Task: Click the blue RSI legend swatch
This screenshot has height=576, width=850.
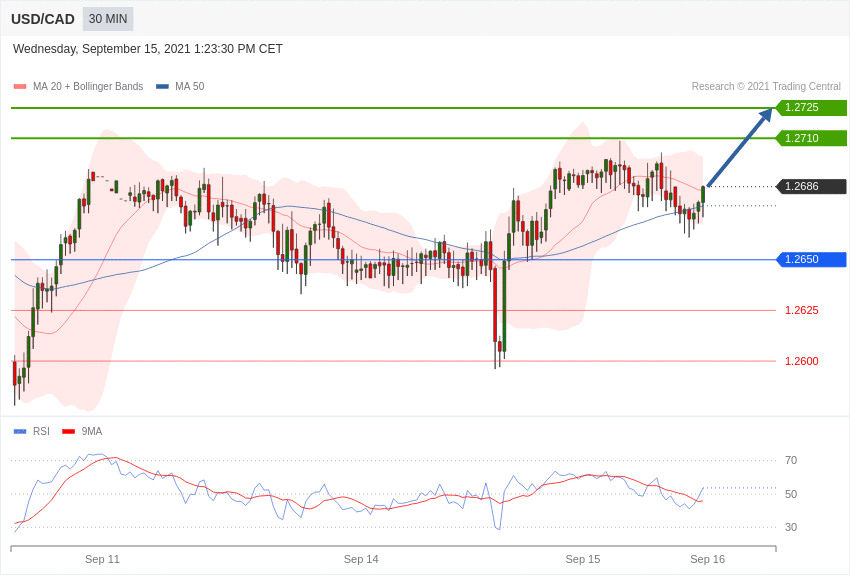Action: (x=20, y=431)
